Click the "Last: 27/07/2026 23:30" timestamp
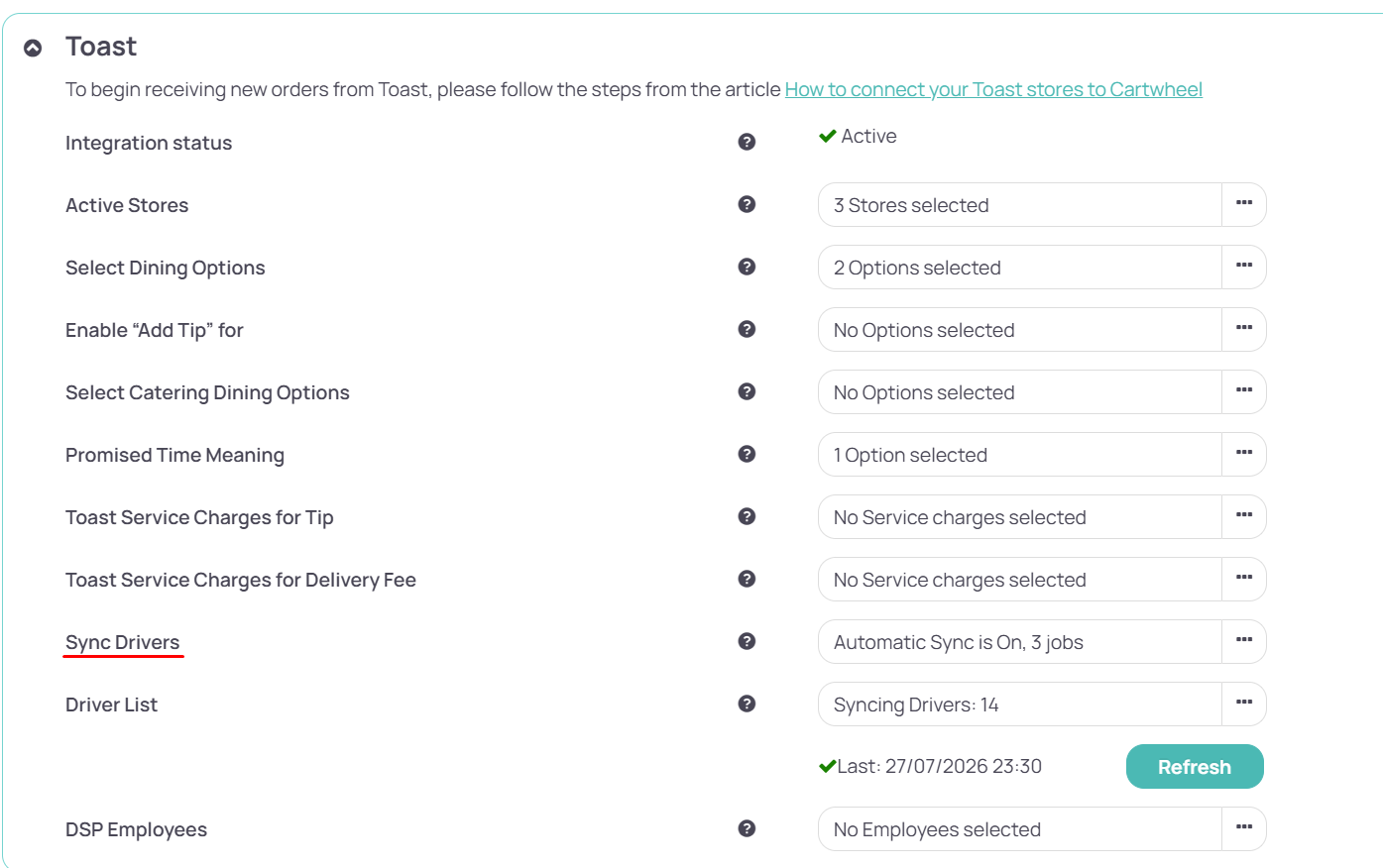The image size is (1383, 868). [x=939, y=766]
